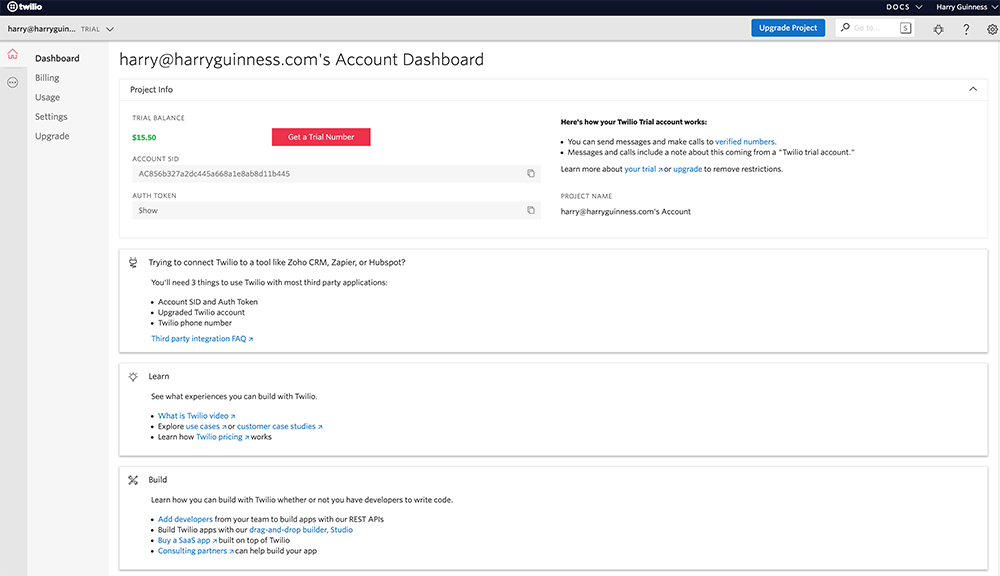Show the hidden Auth Token
1000x576 pixels.
pyautogui.click(x=148, y=211)
